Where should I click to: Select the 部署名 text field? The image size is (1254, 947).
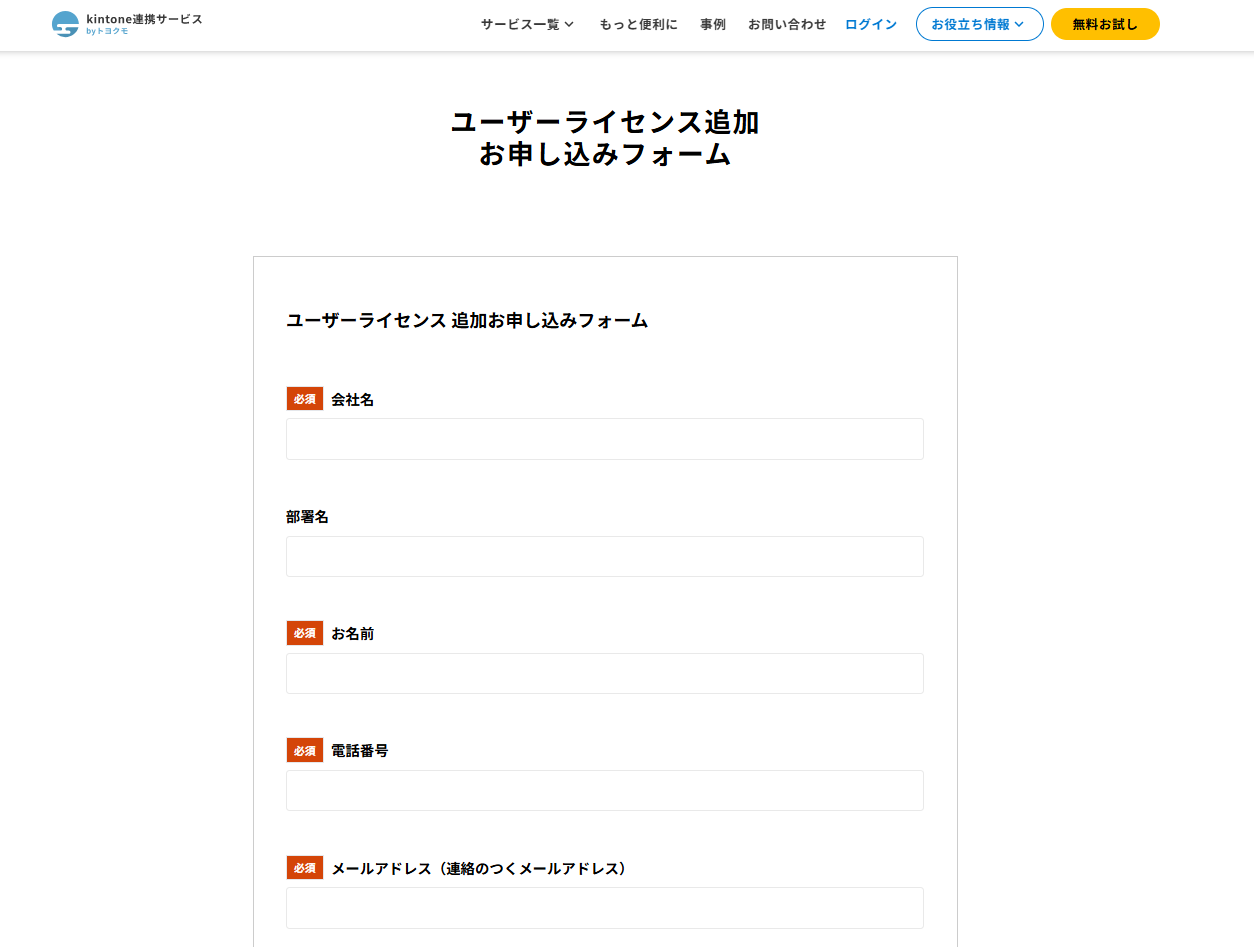(604, 557)
